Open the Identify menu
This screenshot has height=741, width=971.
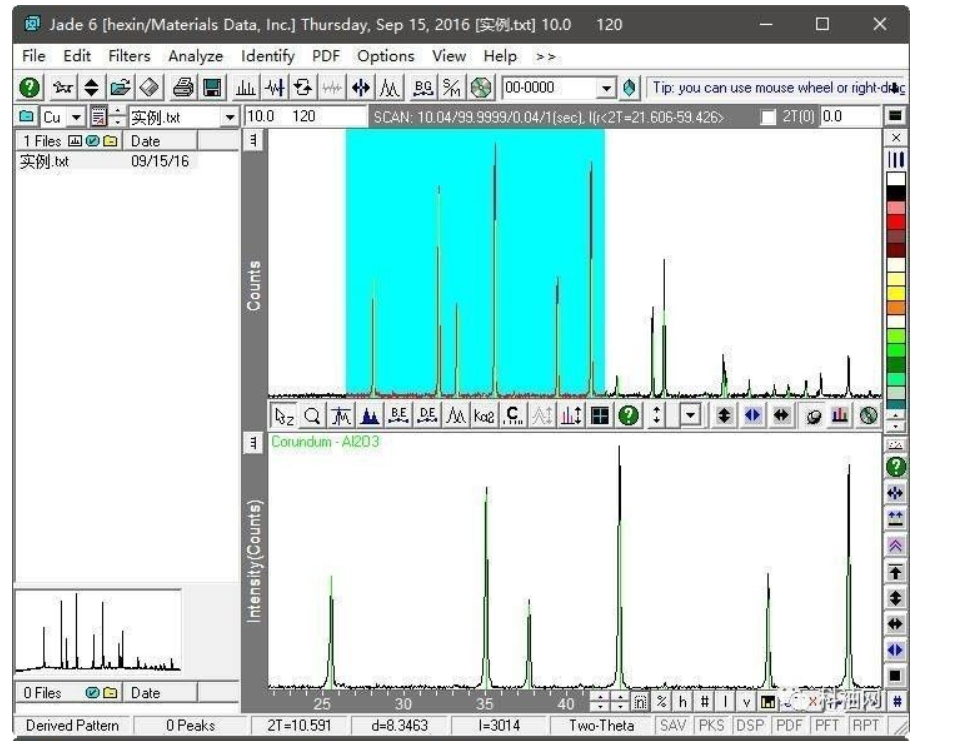(x=267, y=56)
